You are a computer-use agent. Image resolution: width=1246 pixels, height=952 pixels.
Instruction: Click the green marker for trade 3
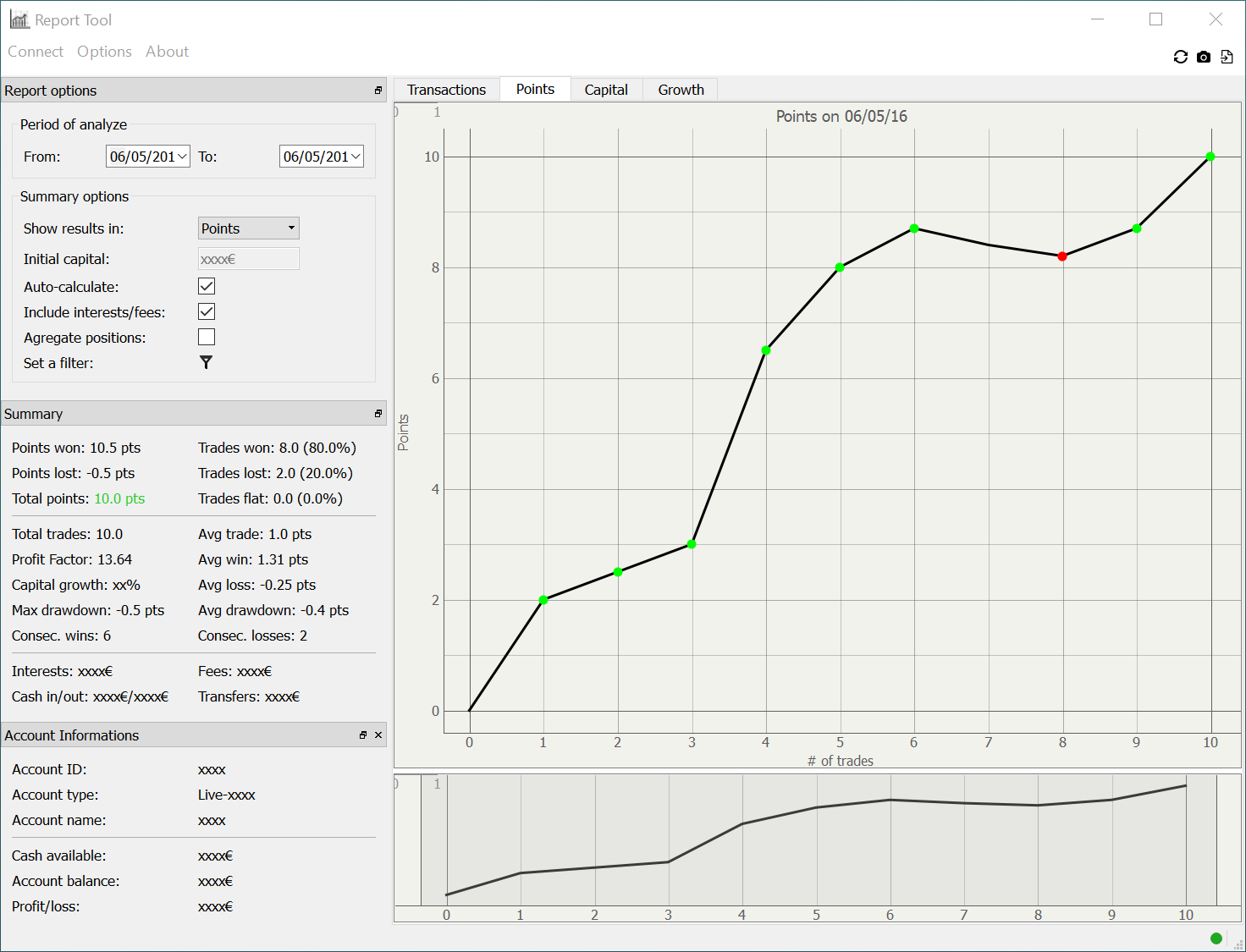tap(692, 544)
